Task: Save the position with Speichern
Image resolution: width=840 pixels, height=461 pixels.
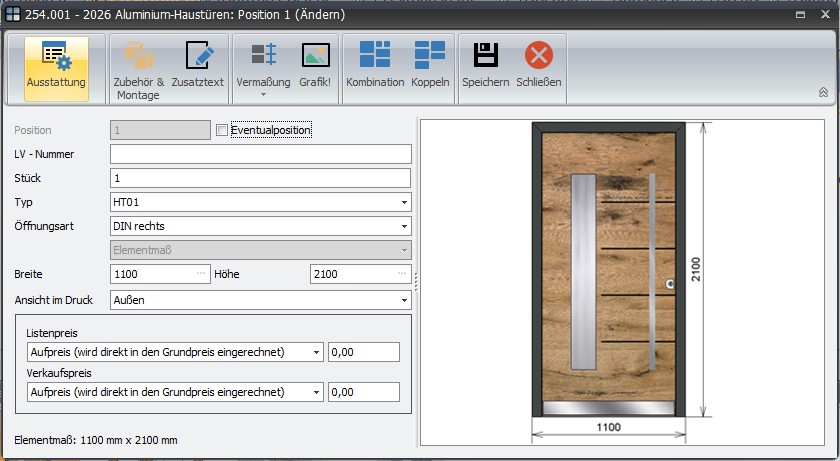Action: tap(486, 64)
